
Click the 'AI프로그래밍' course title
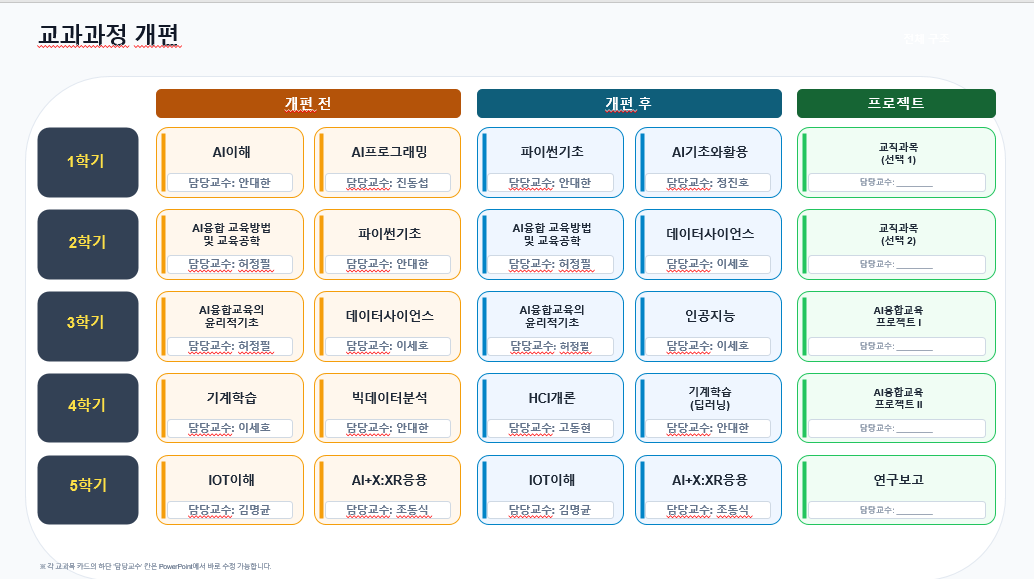389,152
